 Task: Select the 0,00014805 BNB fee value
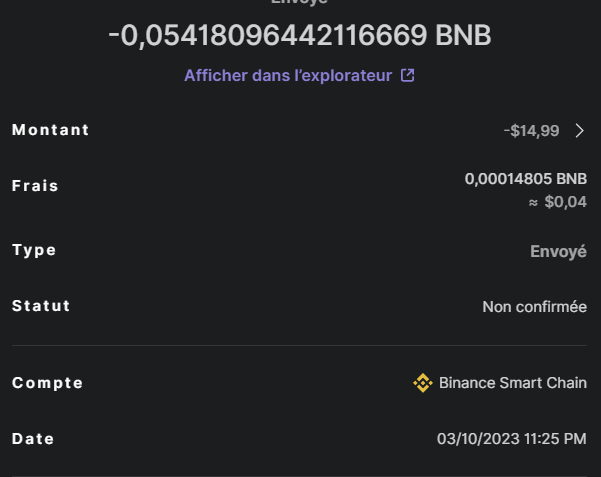click(x=525, y=179)
